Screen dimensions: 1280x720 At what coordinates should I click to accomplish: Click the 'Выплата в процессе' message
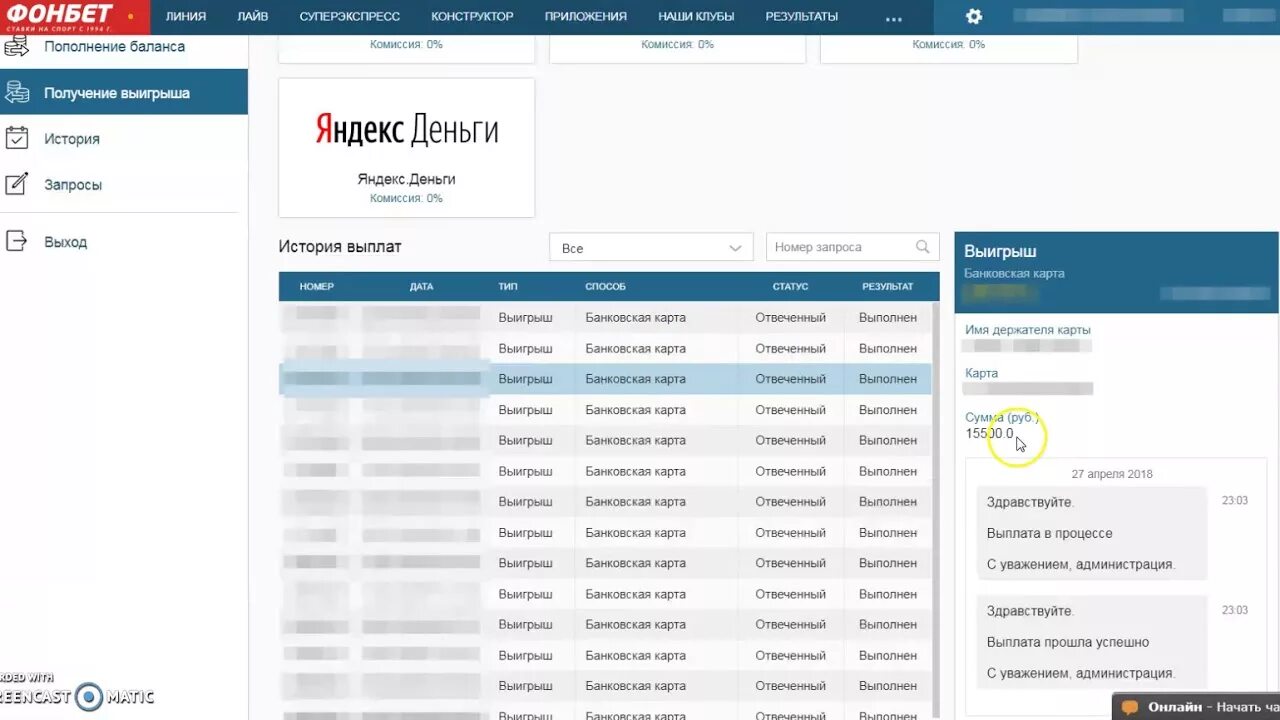[x=1049, y=533]
